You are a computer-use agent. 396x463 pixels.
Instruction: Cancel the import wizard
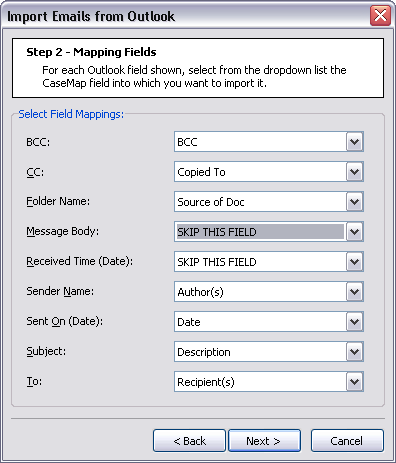point(347,441)
